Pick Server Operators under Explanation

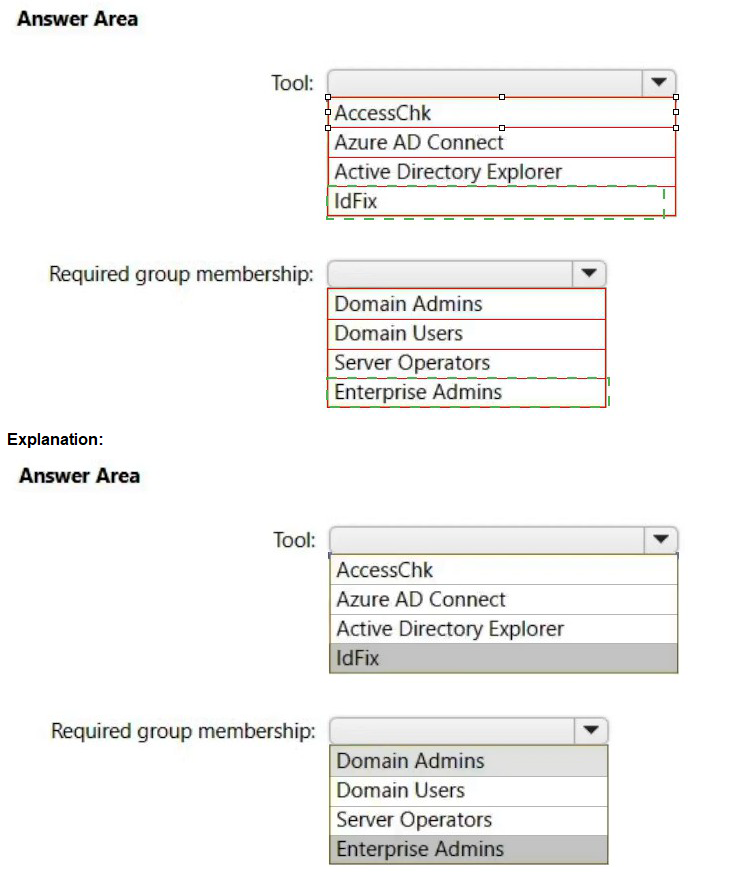[468, 820]
